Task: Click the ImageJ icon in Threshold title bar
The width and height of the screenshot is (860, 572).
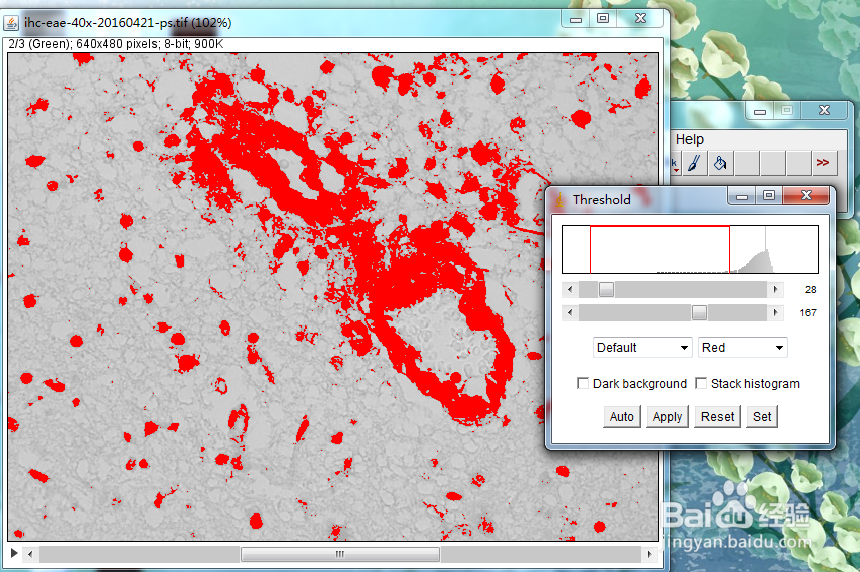Action: click(559, 200)
